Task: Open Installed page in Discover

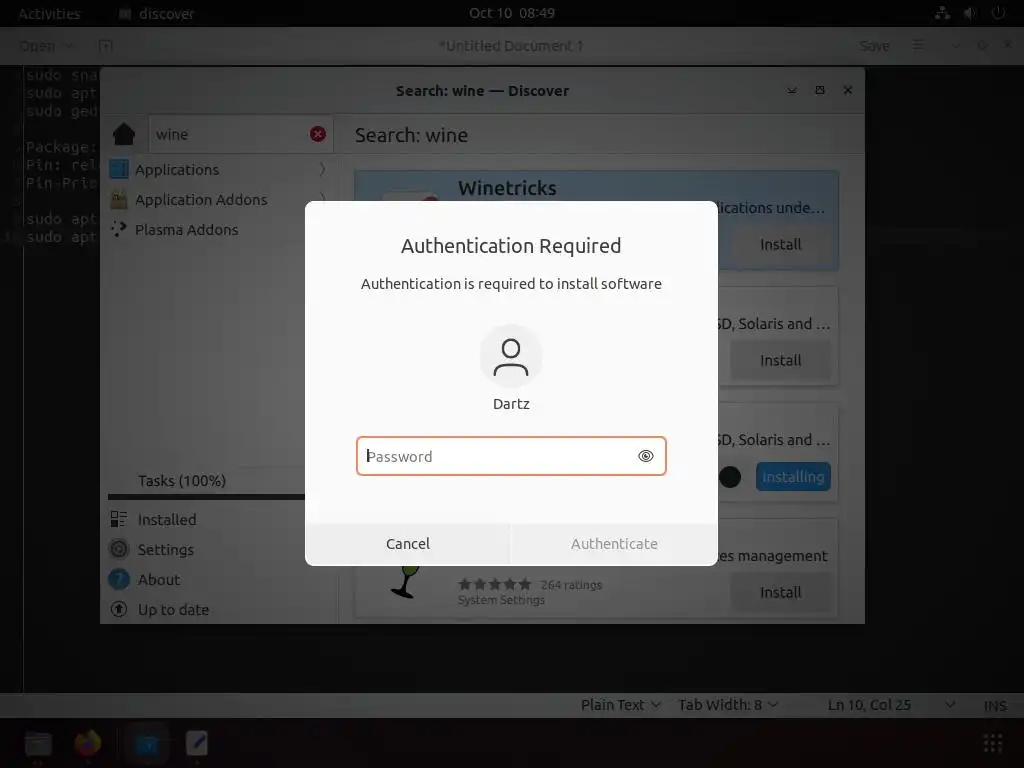Action: [x=167, y=519]
